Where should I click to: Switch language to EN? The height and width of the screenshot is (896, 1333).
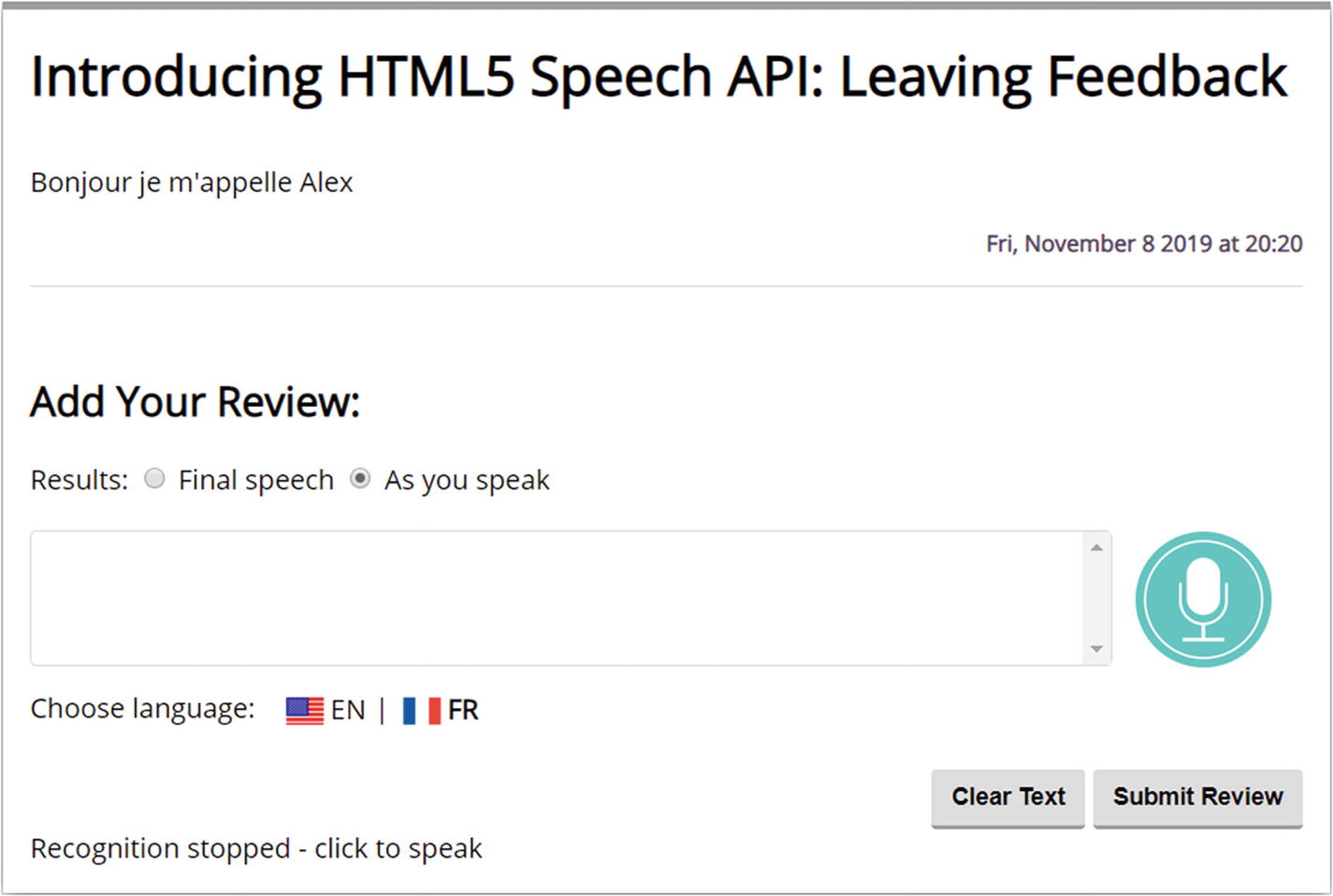348,711
